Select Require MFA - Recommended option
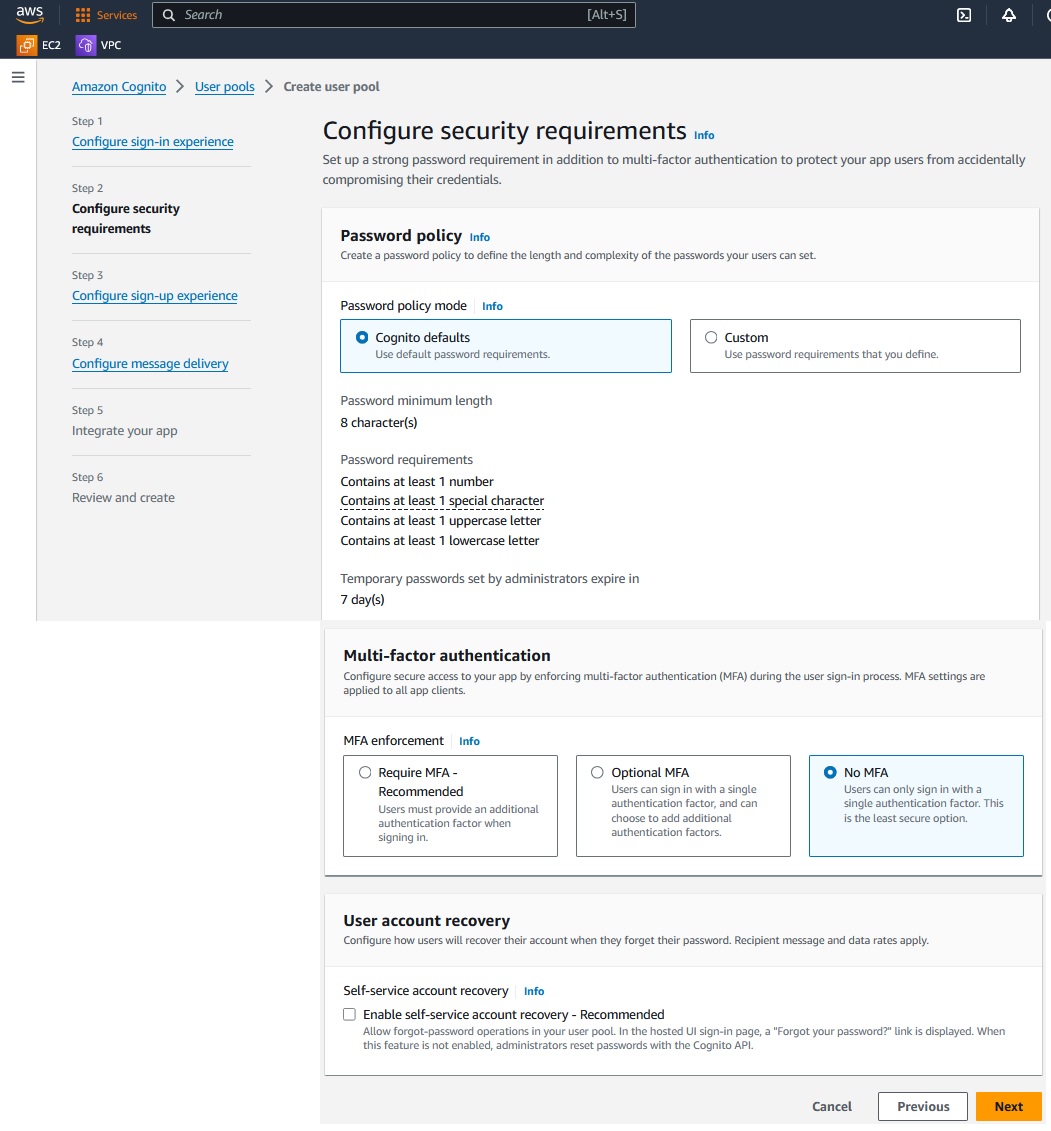This screenshot has width=1051, height=1131. tap(364, 773)
